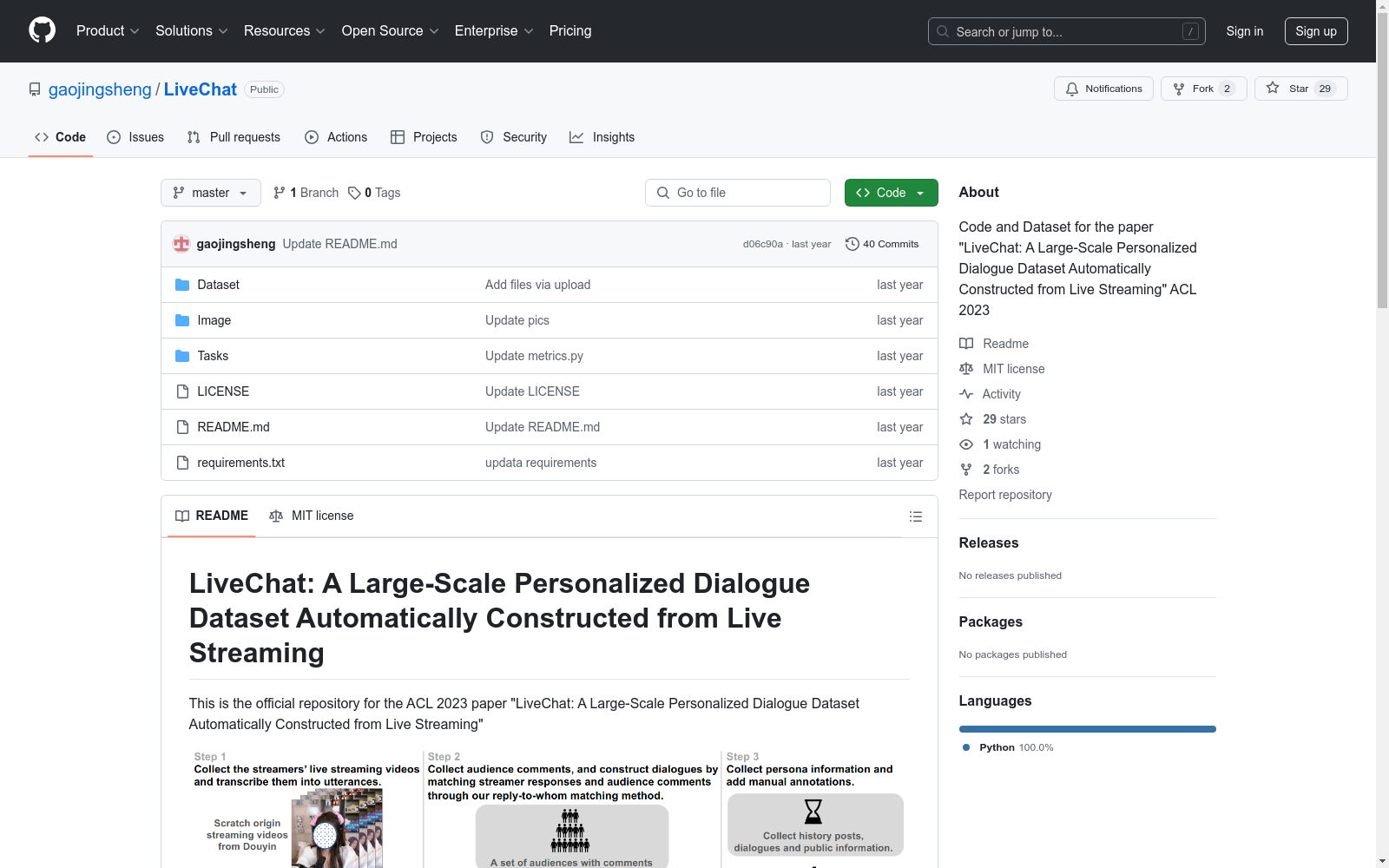Click the page vertical scrollbar thumb
This screenshot has width=1389, height=868.
pyautogui.click(x=1382, y=161)
